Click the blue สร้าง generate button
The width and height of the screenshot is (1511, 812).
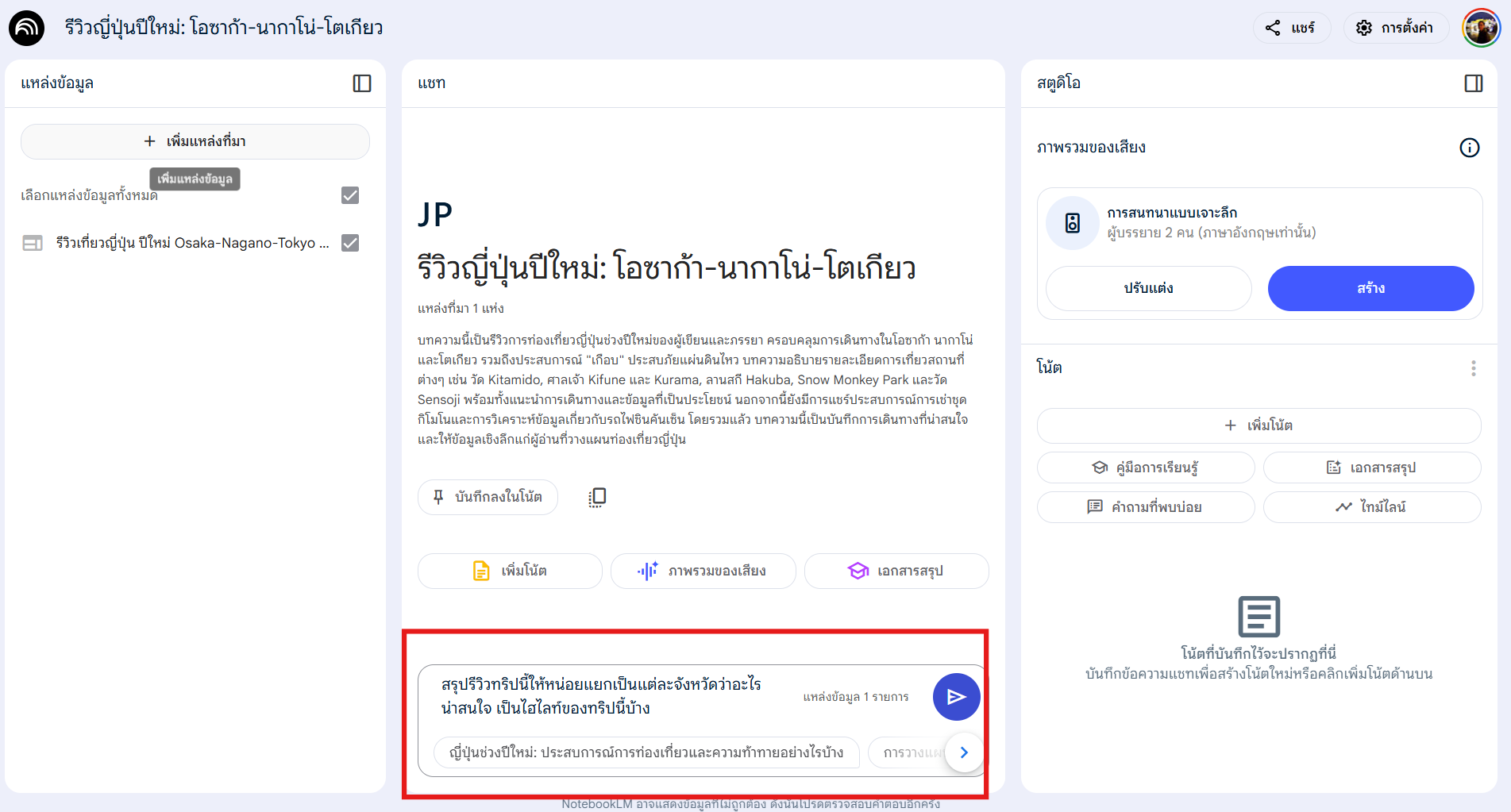pyautogui.click(x=1370, y=288)
